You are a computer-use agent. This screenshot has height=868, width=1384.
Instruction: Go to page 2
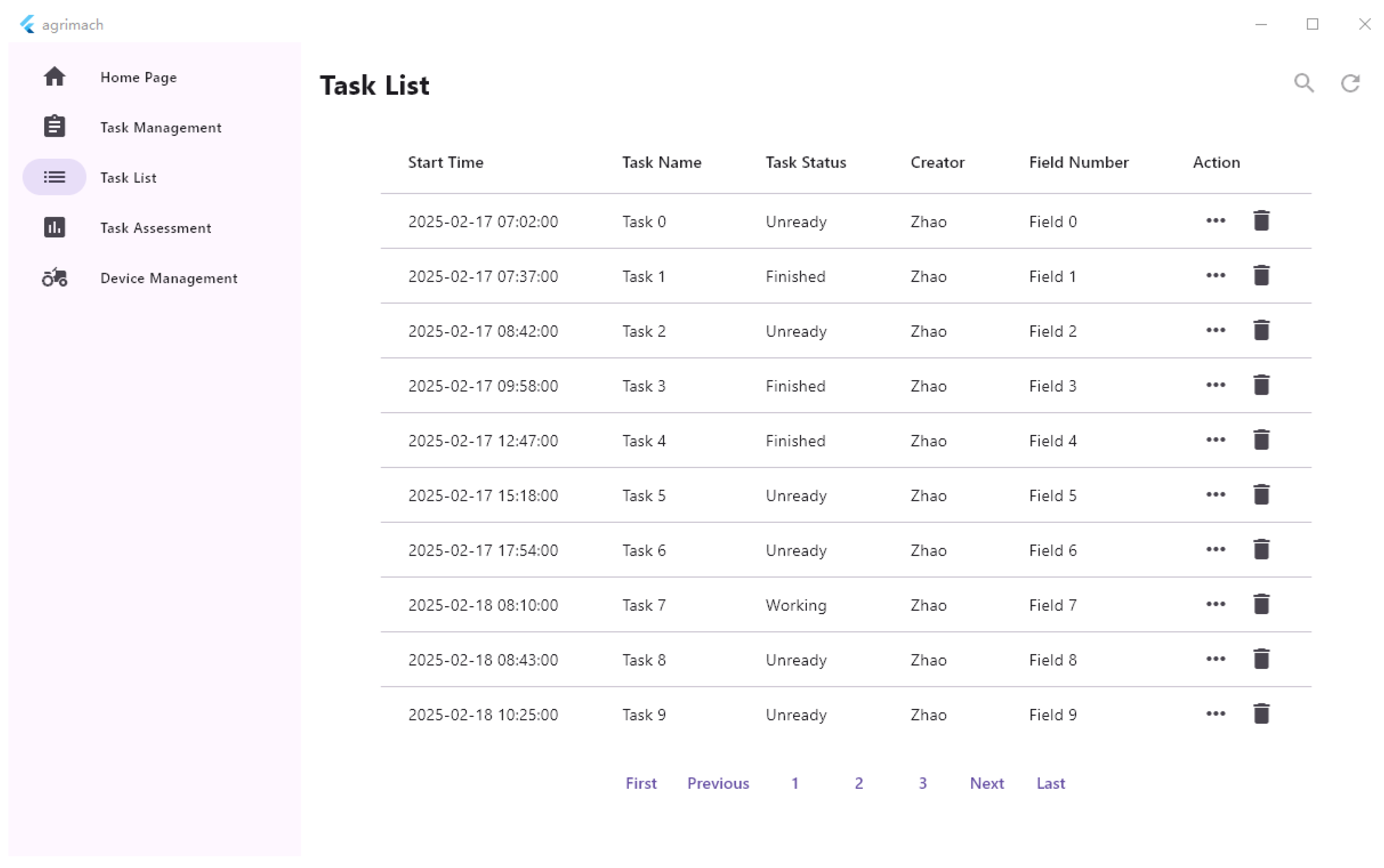click(x=858, y=783)
